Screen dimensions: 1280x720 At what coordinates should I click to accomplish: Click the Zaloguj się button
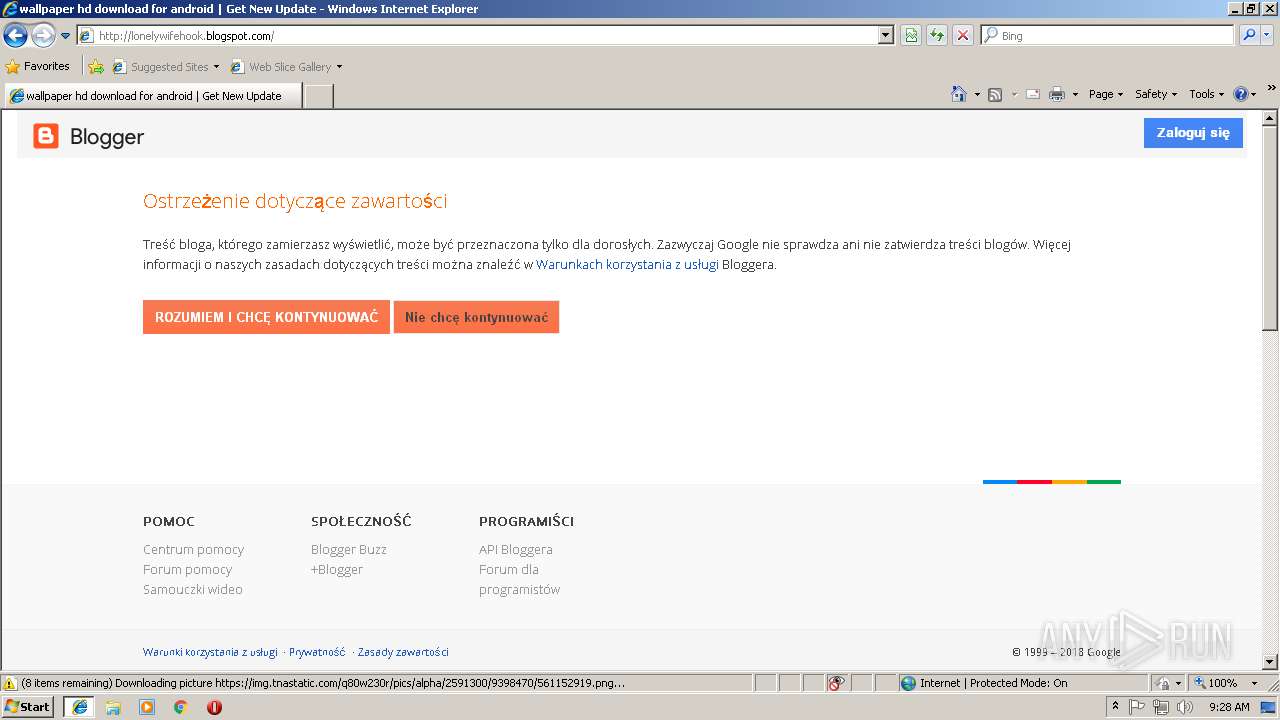[1193, 133]
